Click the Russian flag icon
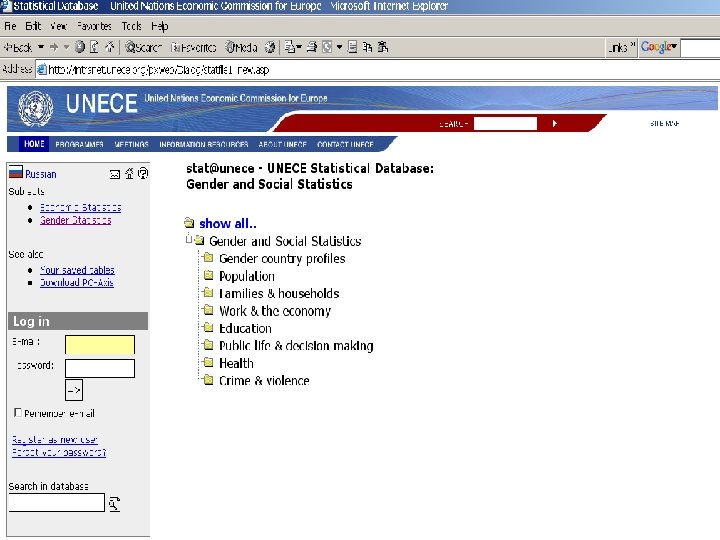Viewport: 720px width, 540px height. 16,172
